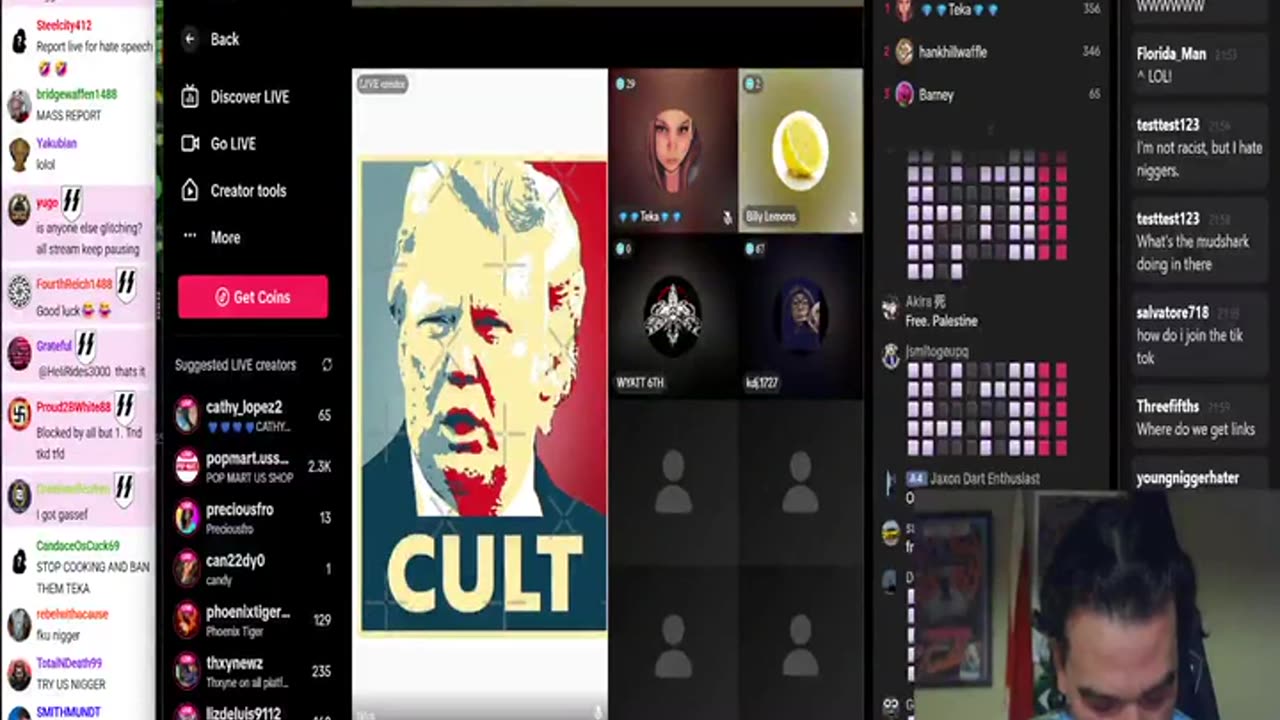Click the 2.3K viewer count for popmart.uss

coord(319,467)
